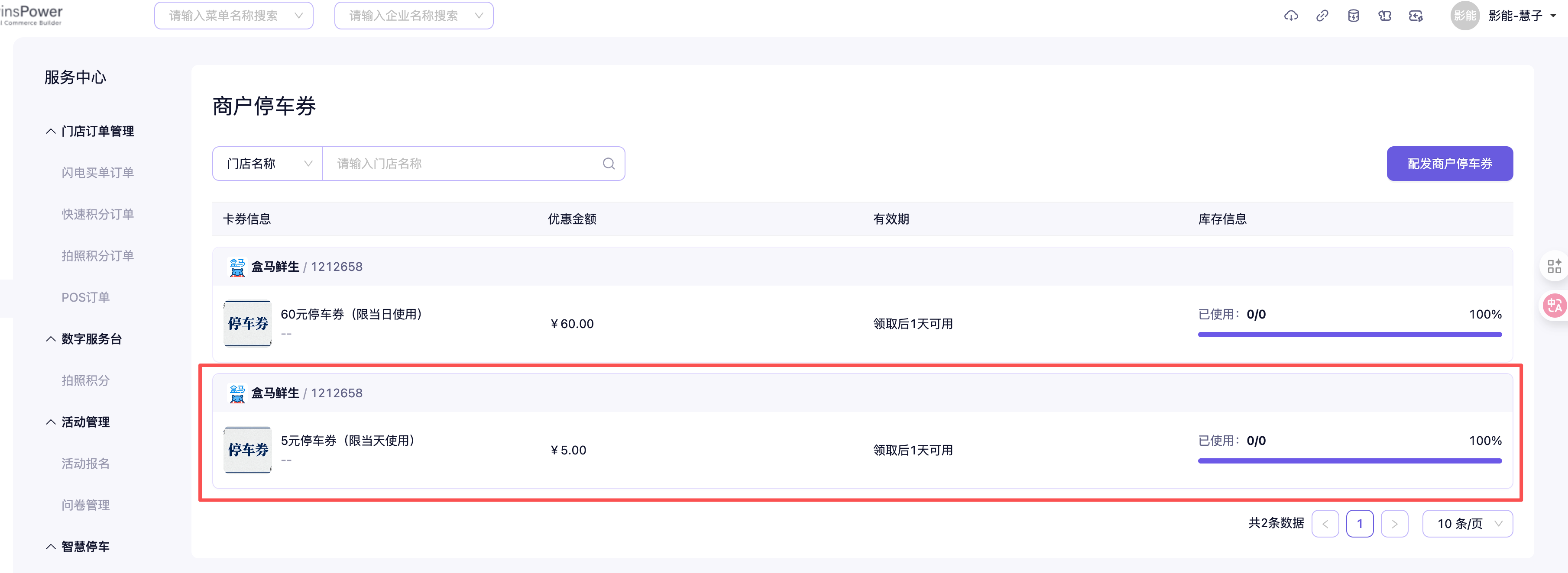
Task: Open the 10 条/页 page size dropdown
Action: tap(1467, 524)
